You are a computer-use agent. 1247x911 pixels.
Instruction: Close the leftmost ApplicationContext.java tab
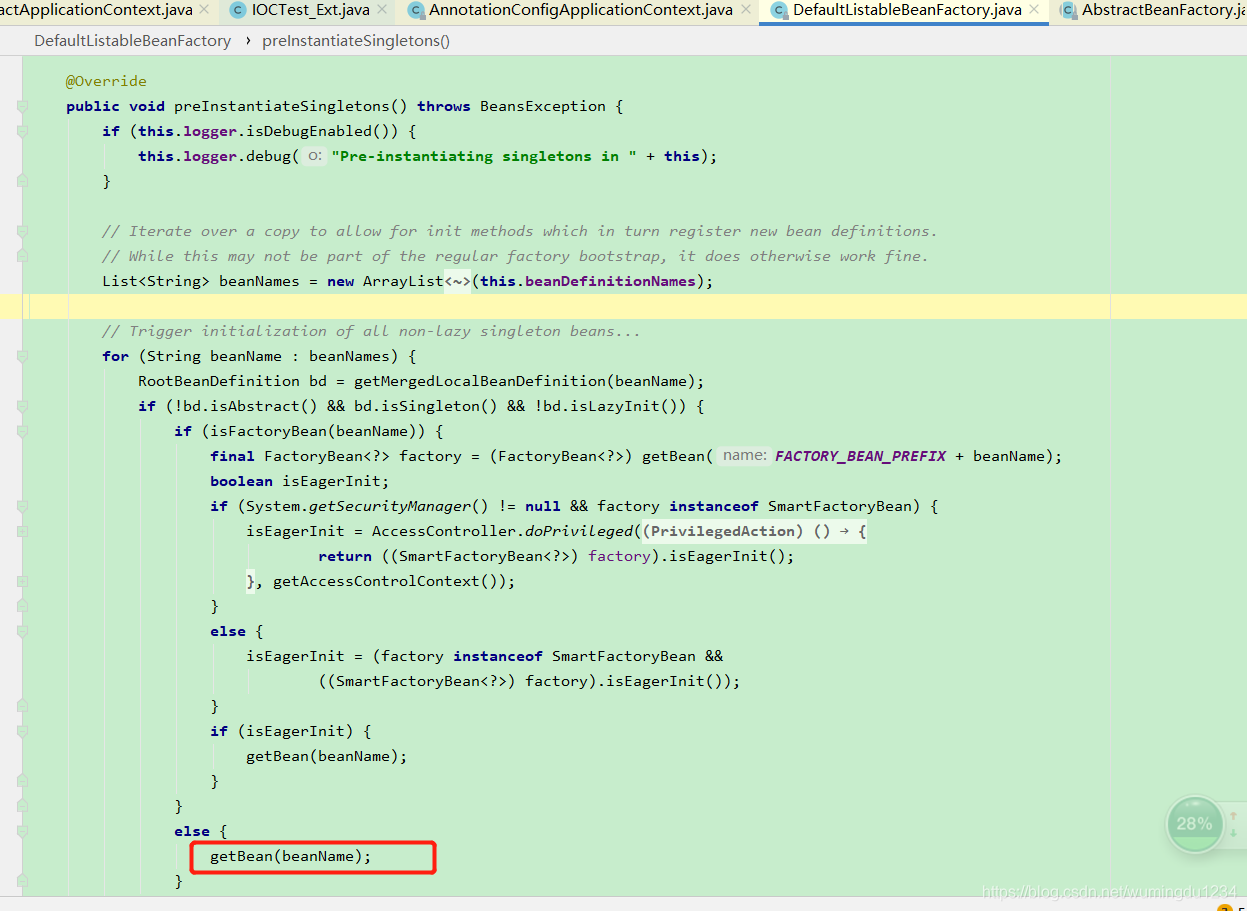coord(204,10)
